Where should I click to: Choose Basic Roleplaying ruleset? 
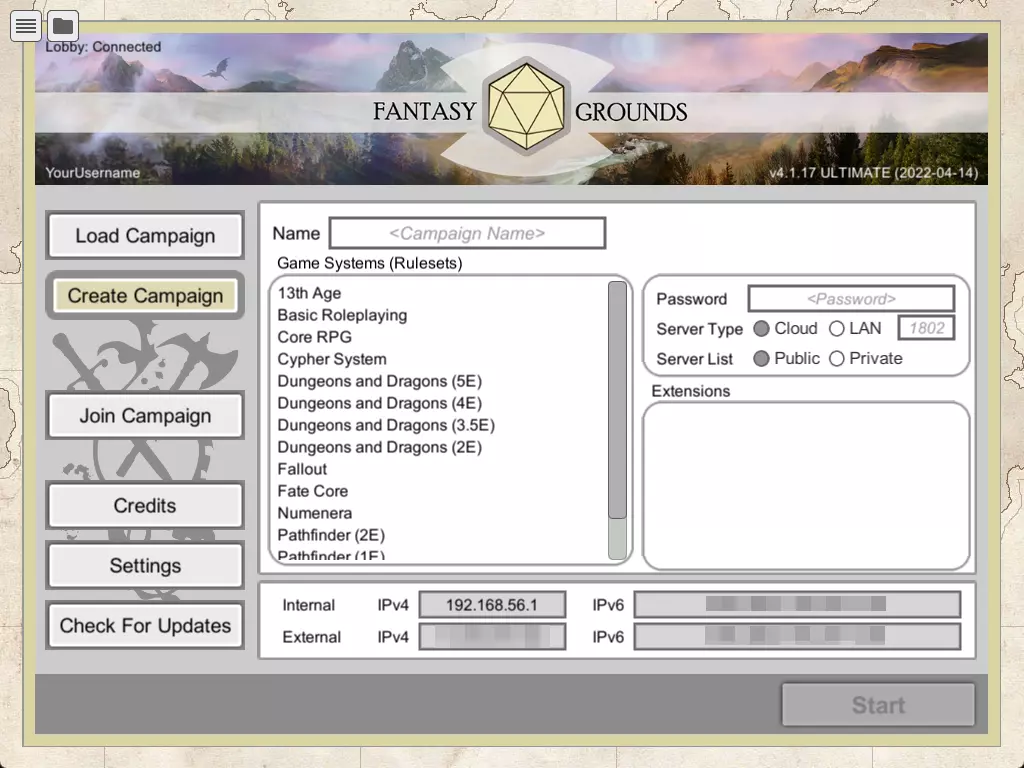pyautogui.click(x=342, y=315)
